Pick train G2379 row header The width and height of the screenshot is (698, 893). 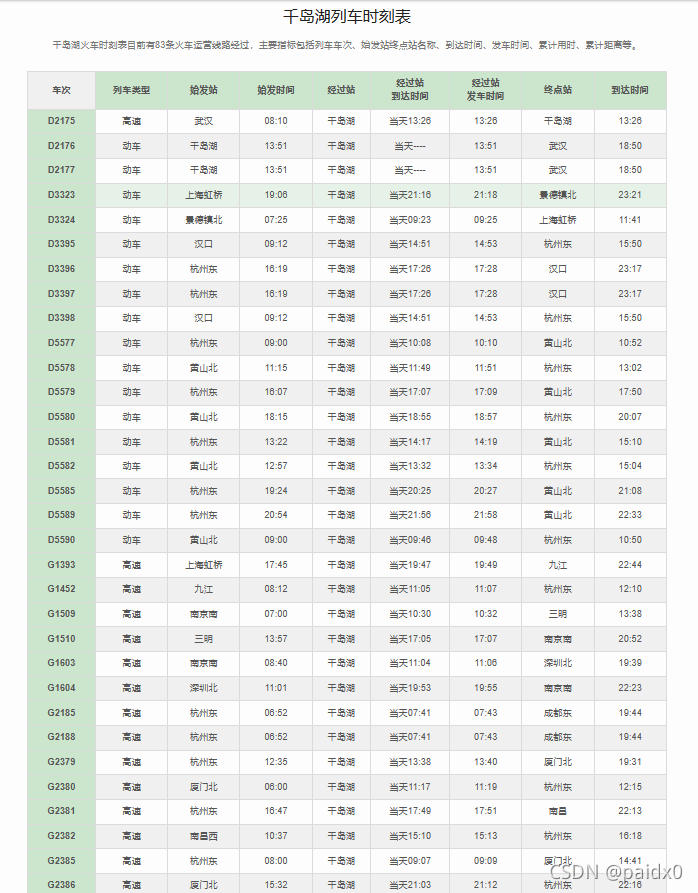pyautogui.click(x=61, y=762)
